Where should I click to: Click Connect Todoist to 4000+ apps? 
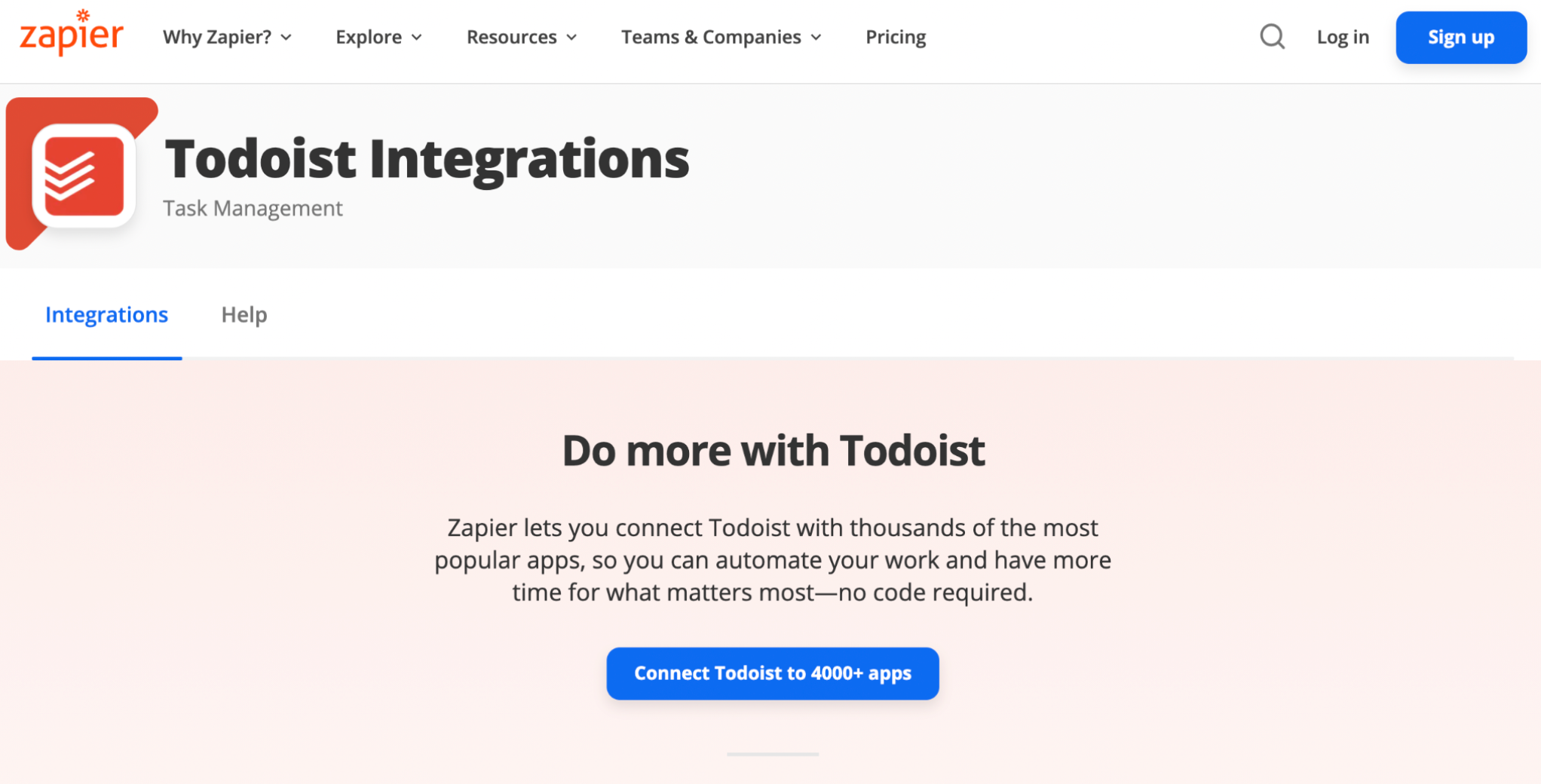(x=772, y=673)
